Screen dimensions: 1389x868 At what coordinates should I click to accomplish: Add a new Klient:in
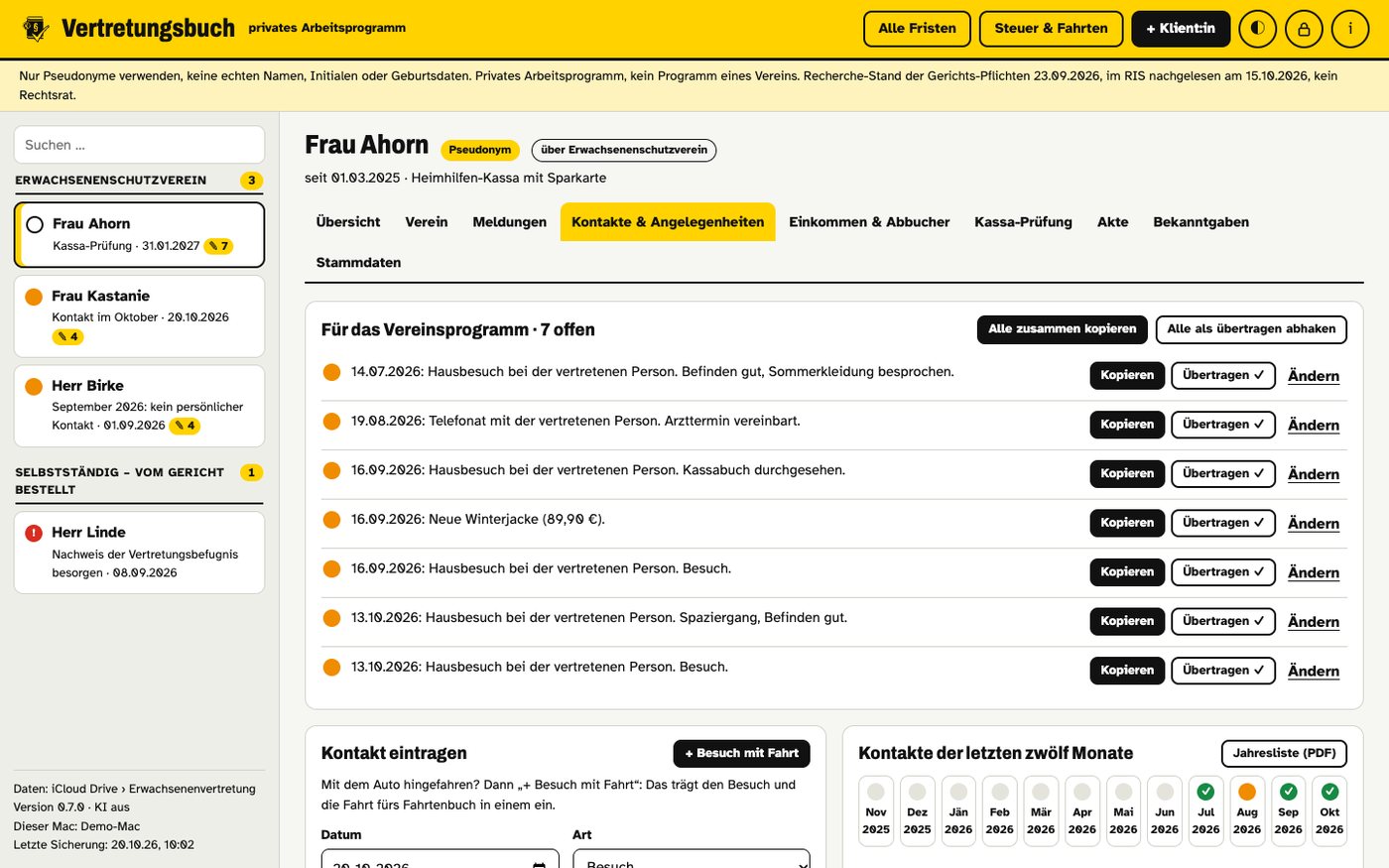(x=1181, y=29)
